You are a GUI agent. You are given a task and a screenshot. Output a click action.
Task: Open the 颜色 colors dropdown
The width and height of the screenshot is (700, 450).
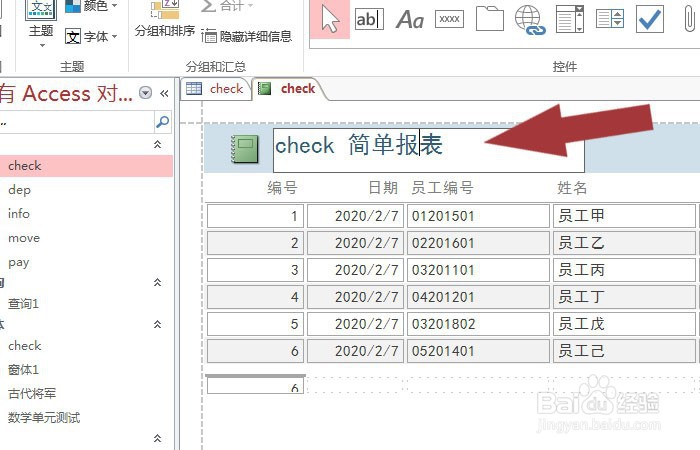[x=92, y=6]
